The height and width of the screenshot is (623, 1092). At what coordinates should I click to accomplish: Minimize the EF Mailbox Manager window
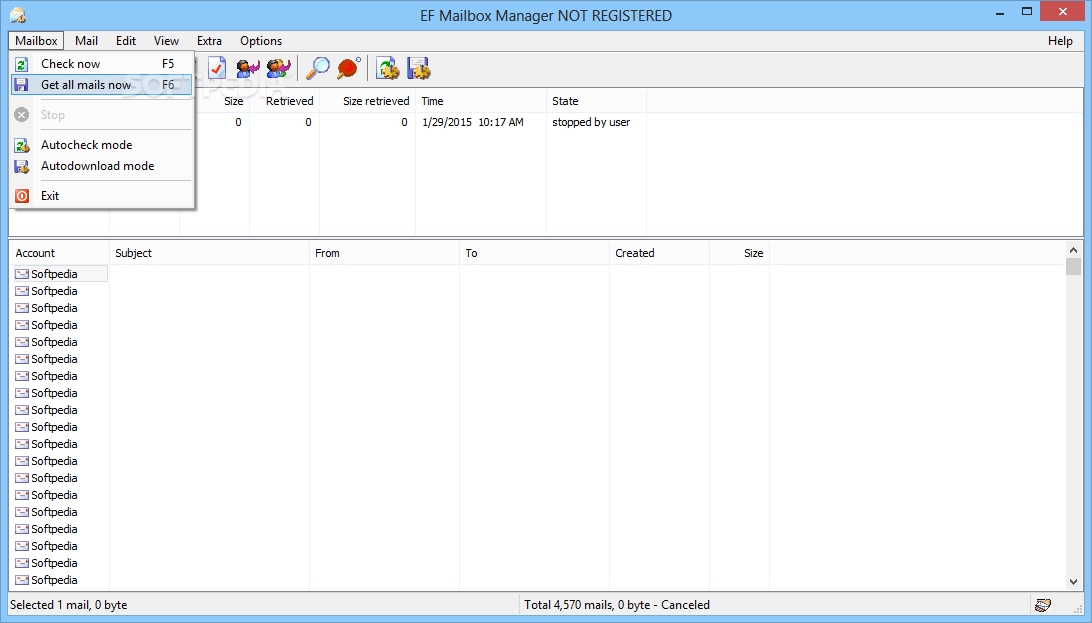click(x=1000, y=13)
